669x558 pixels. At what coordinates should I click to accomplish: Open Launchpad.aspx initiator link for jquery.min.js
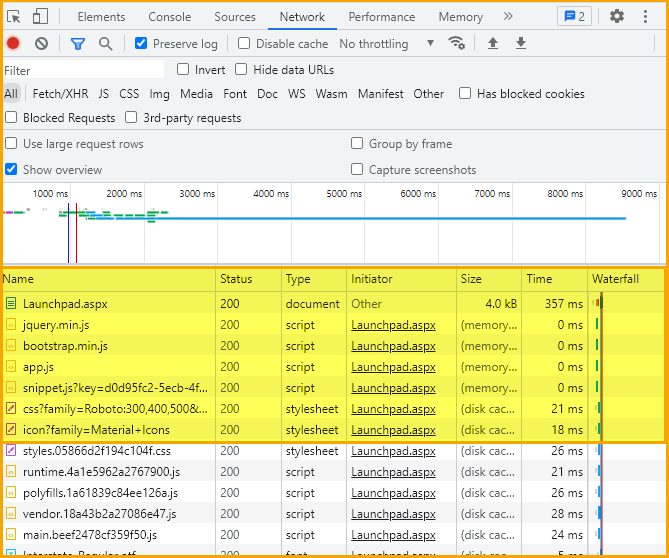pyautogui.click(x=393, y=325)
